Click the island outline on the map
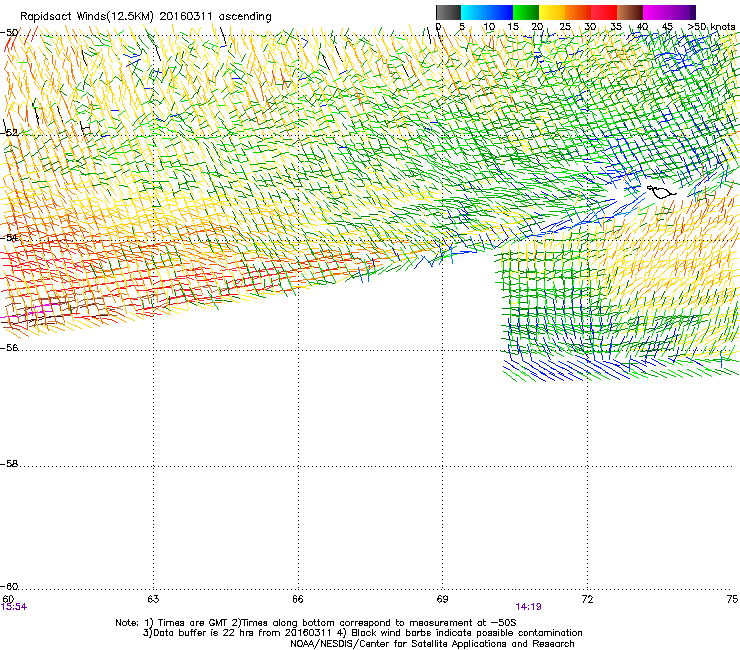The width and height of the screenshot is (740, 650). (661, 192)
